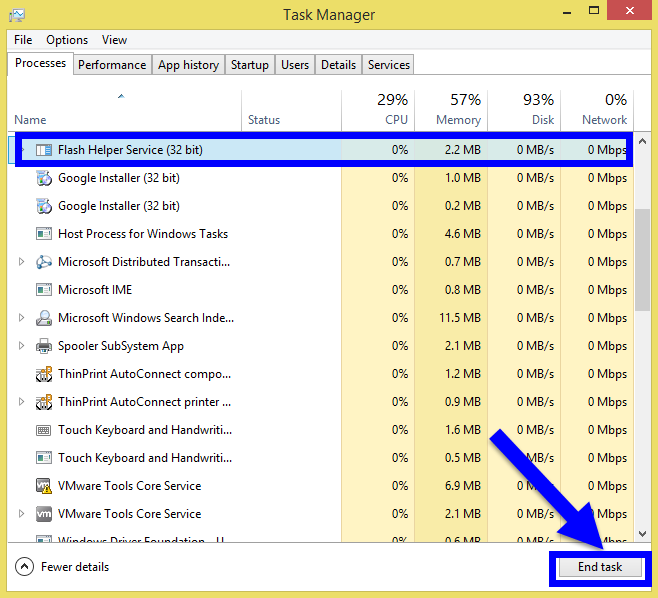
Task: Click the Task Manager title bar icon
Action: 17,15
